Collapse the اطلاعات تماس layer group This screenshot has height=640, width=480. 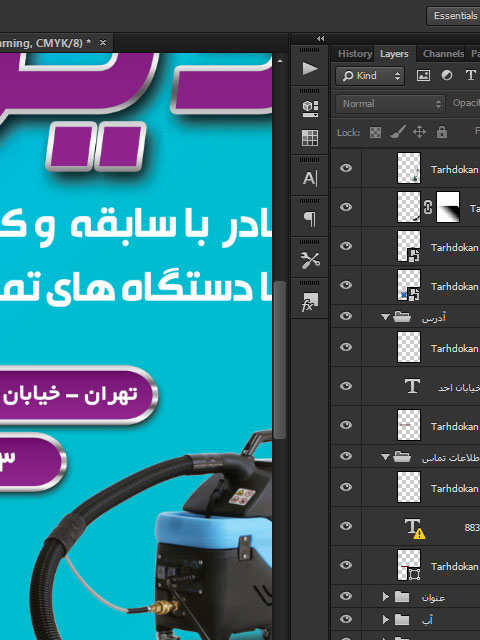point(385,457)
